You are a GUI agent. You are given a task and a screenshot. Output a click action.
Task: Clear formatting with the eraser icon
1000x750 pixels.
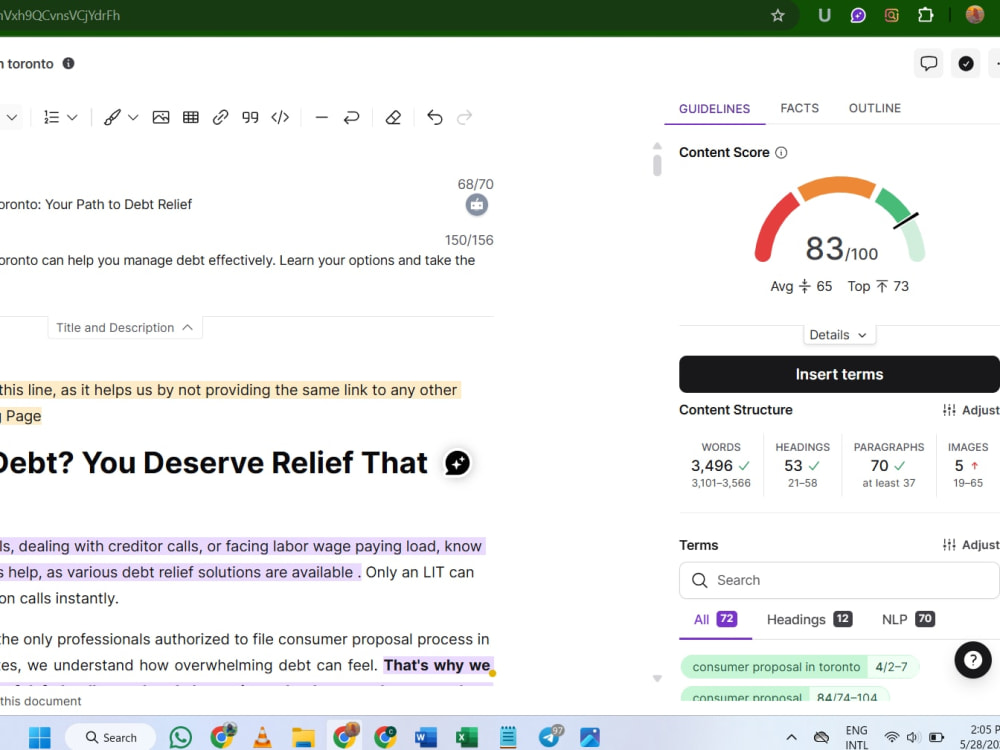click(x=393, y=117)
